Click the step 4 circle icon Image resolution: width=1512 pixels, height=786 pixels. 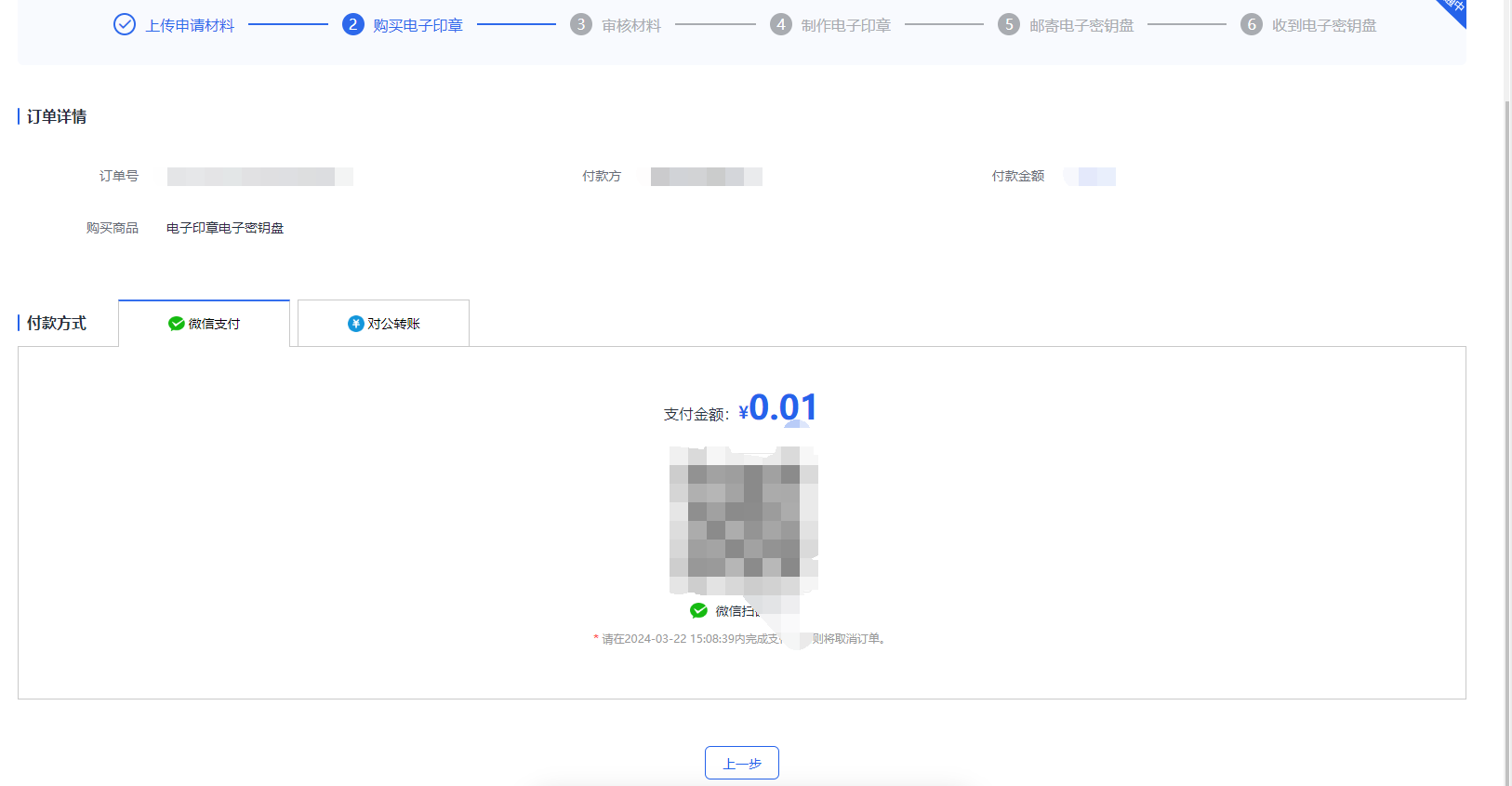(x=781, y=24)
